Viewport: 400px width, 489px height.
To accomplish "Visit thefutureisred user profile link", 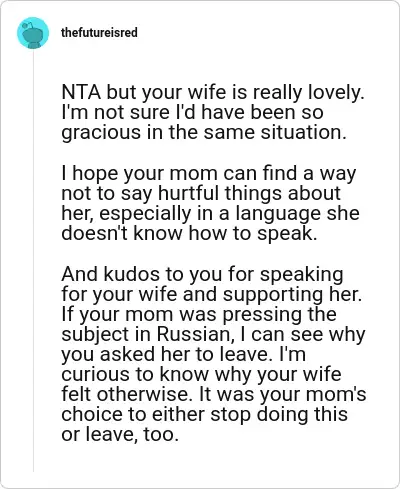I will (x=99, y=33).
